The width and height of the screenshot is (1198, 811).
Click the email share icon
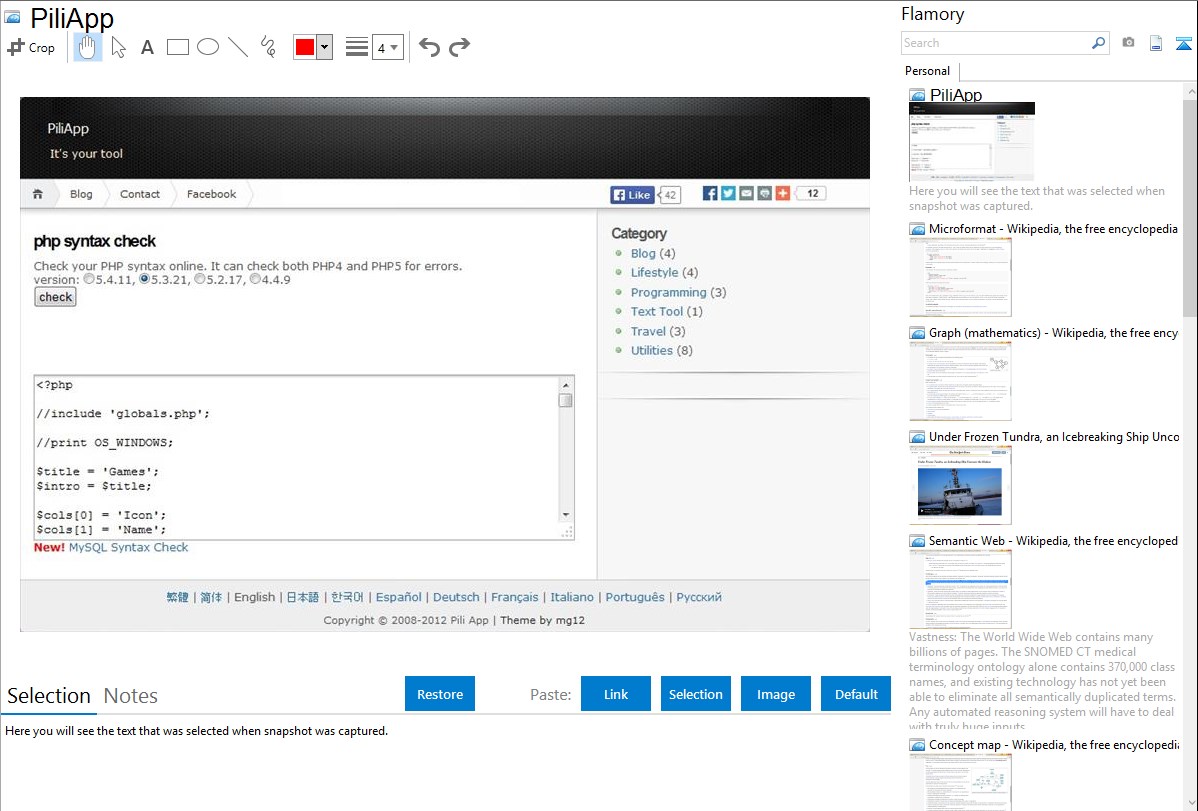tap(746, 193)
